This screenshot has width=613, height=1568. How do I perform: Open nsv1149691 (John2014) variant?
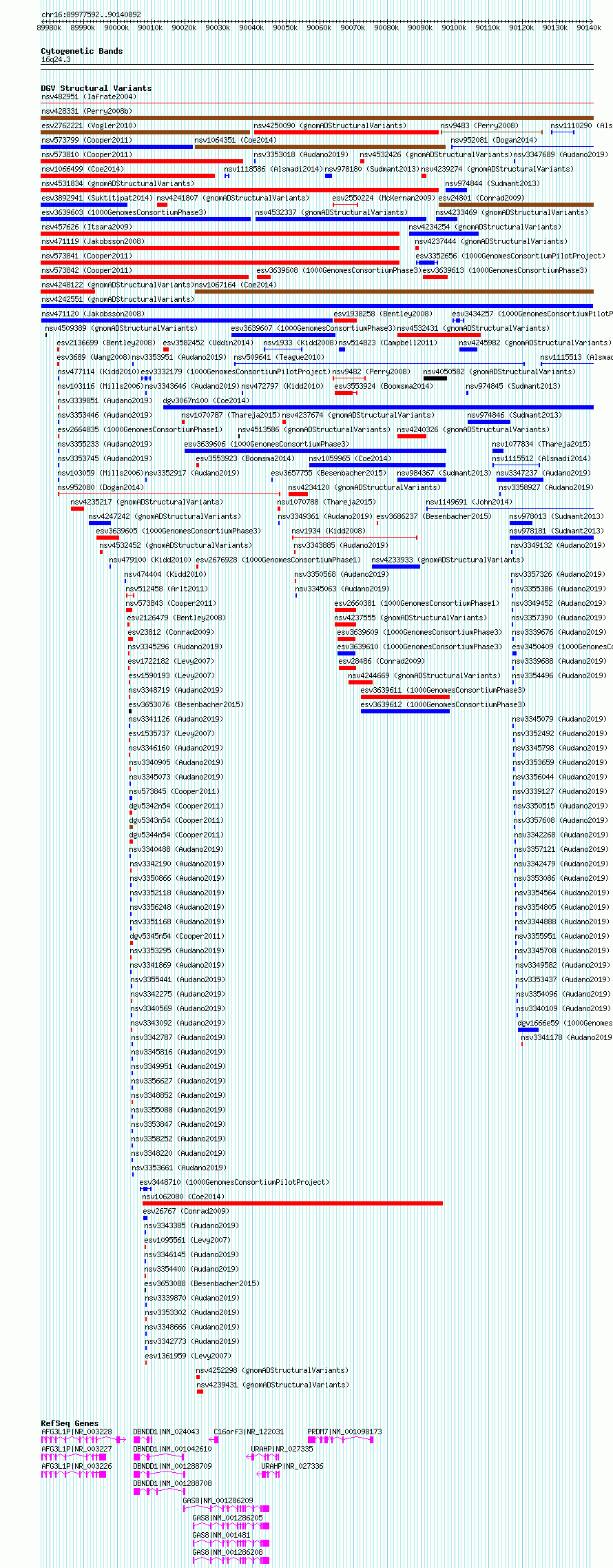[469, 502]
